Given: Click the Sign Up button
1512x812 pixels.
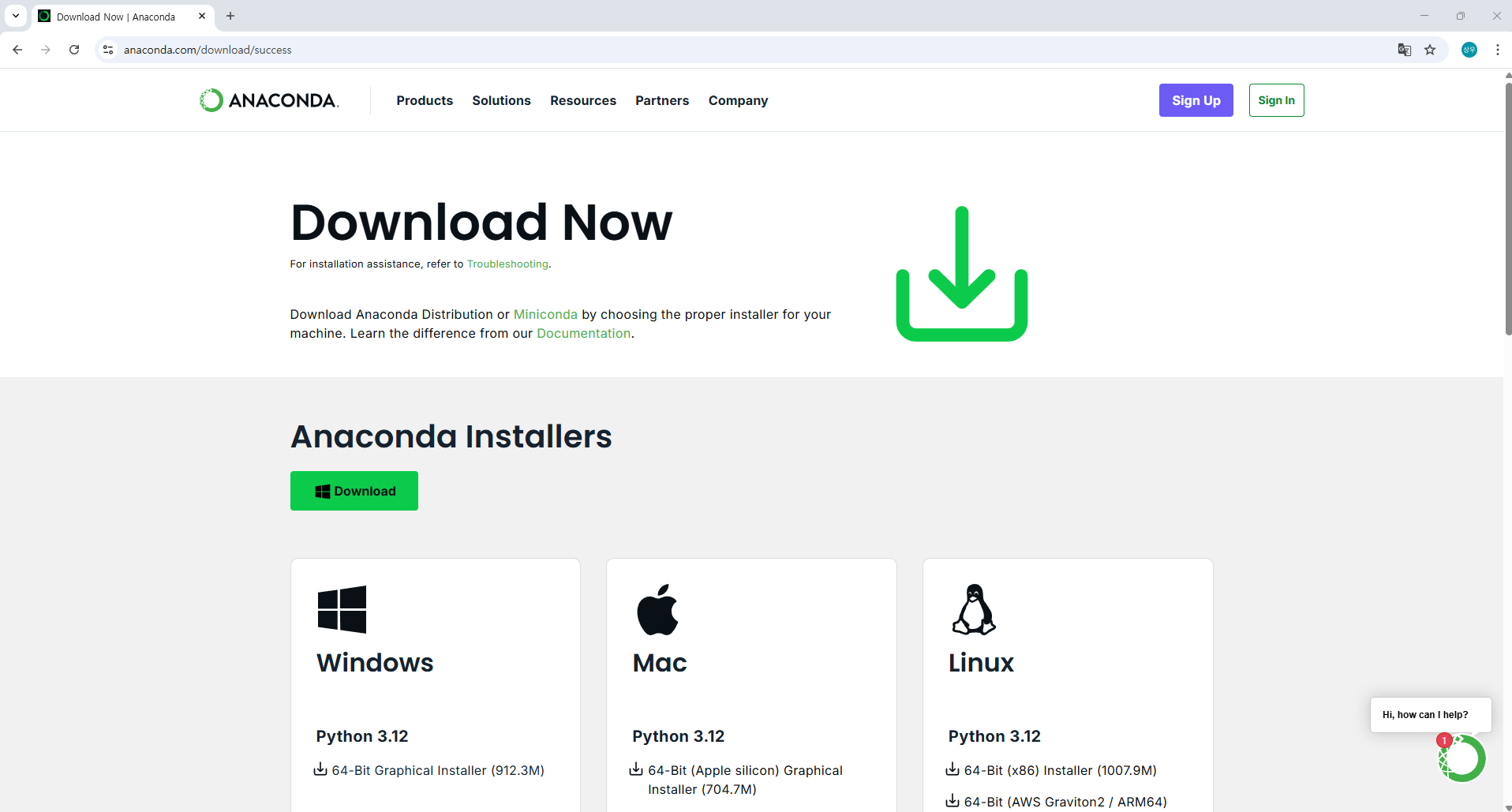Looking at the screenshot, I should tap(1196, 100).
